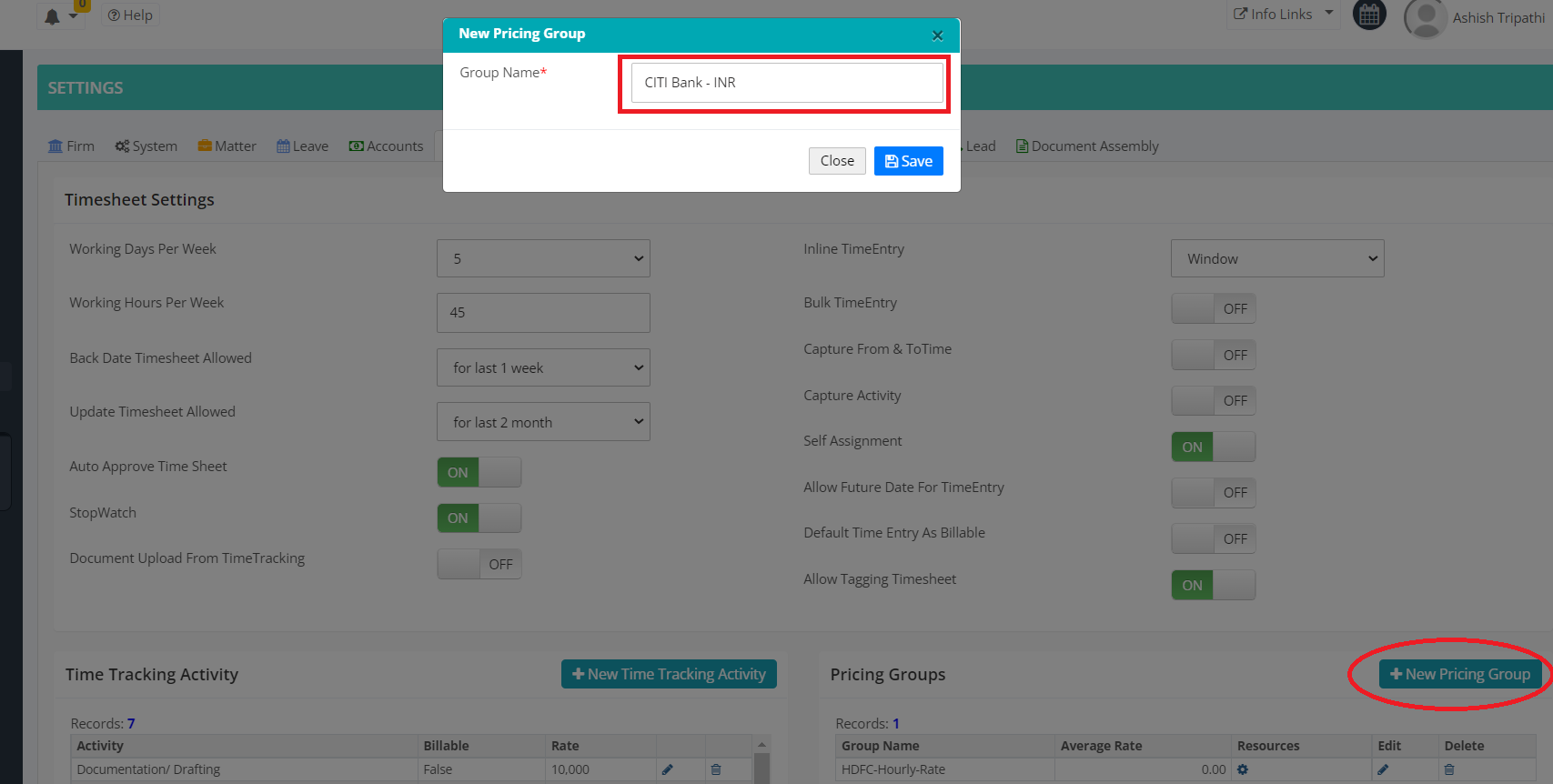Open the calendar icon in header

[1369, 15]
